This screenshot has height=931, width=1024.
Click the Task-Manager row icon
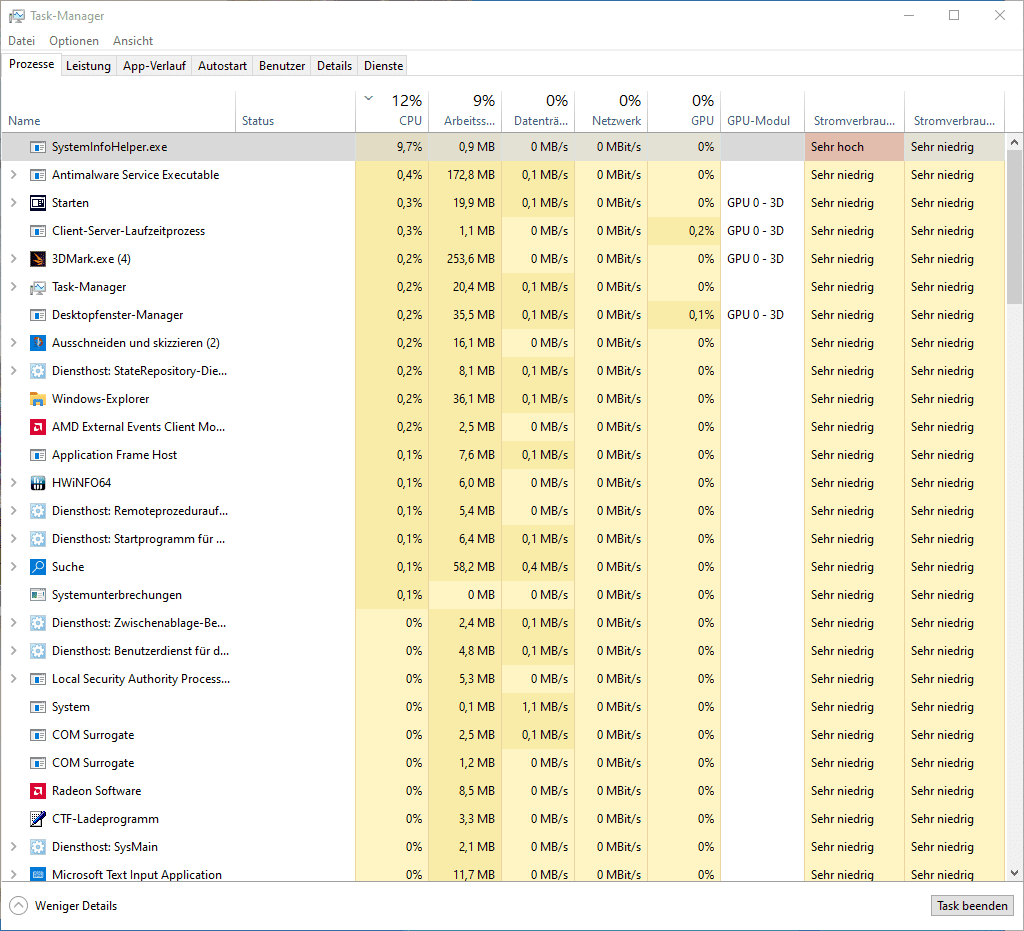tap(38, 287)
